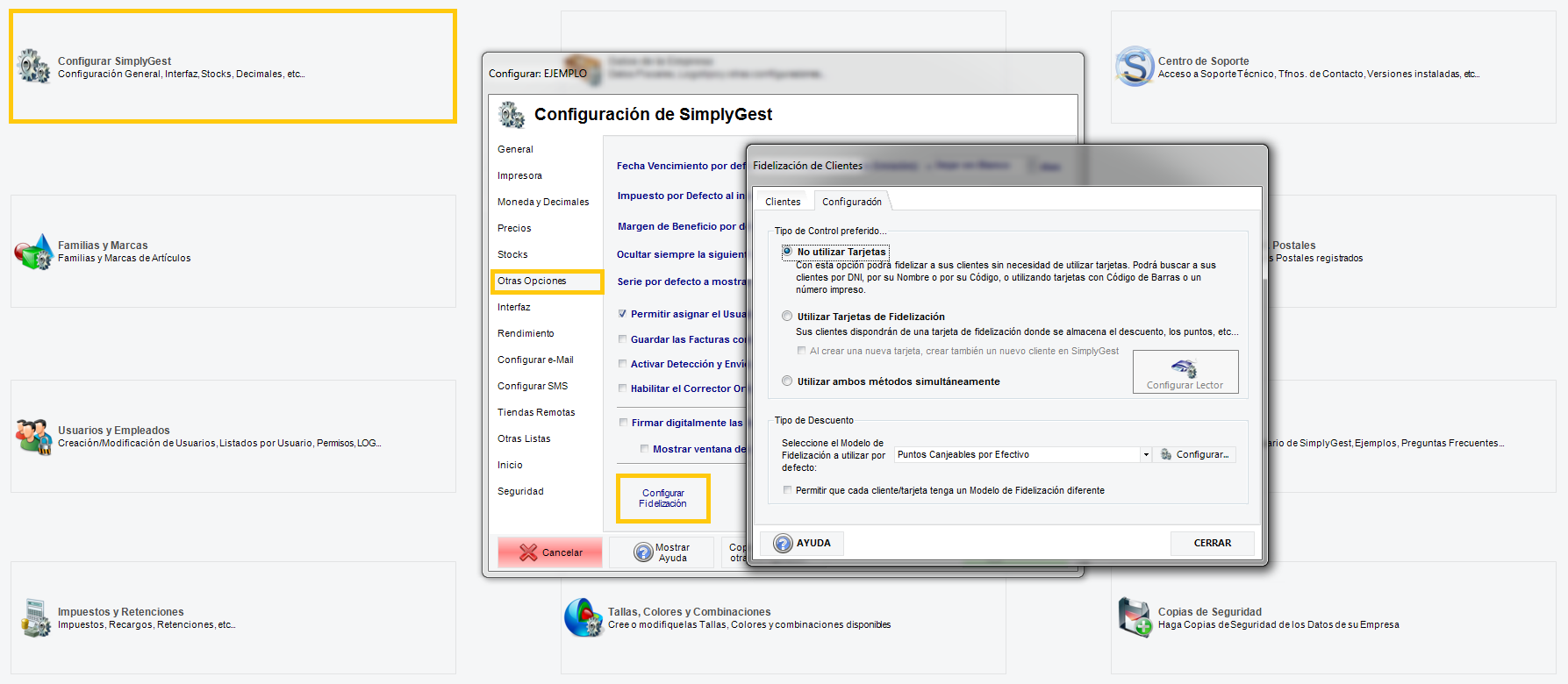1568x684 pixels.
Task: Switch to the Clientes tab
Action: pos(783,202)
